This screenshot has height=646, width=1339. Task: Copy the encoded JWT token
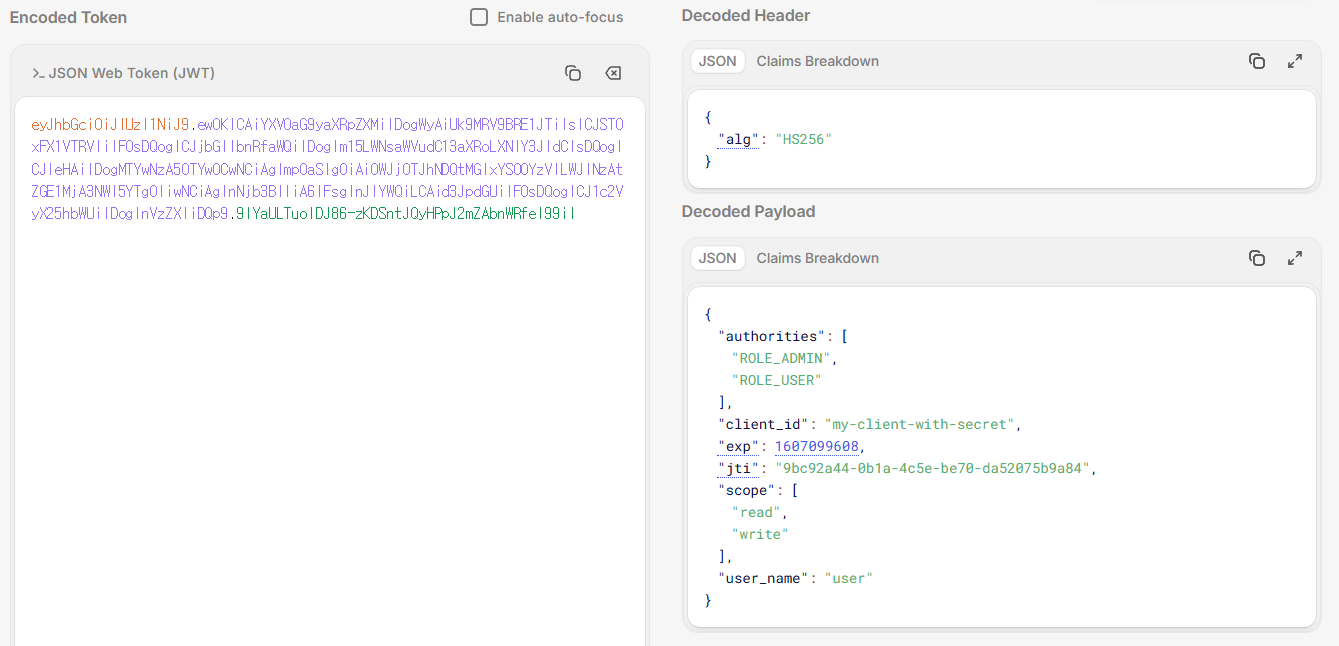pyautogui.click(x=573, y=73)
